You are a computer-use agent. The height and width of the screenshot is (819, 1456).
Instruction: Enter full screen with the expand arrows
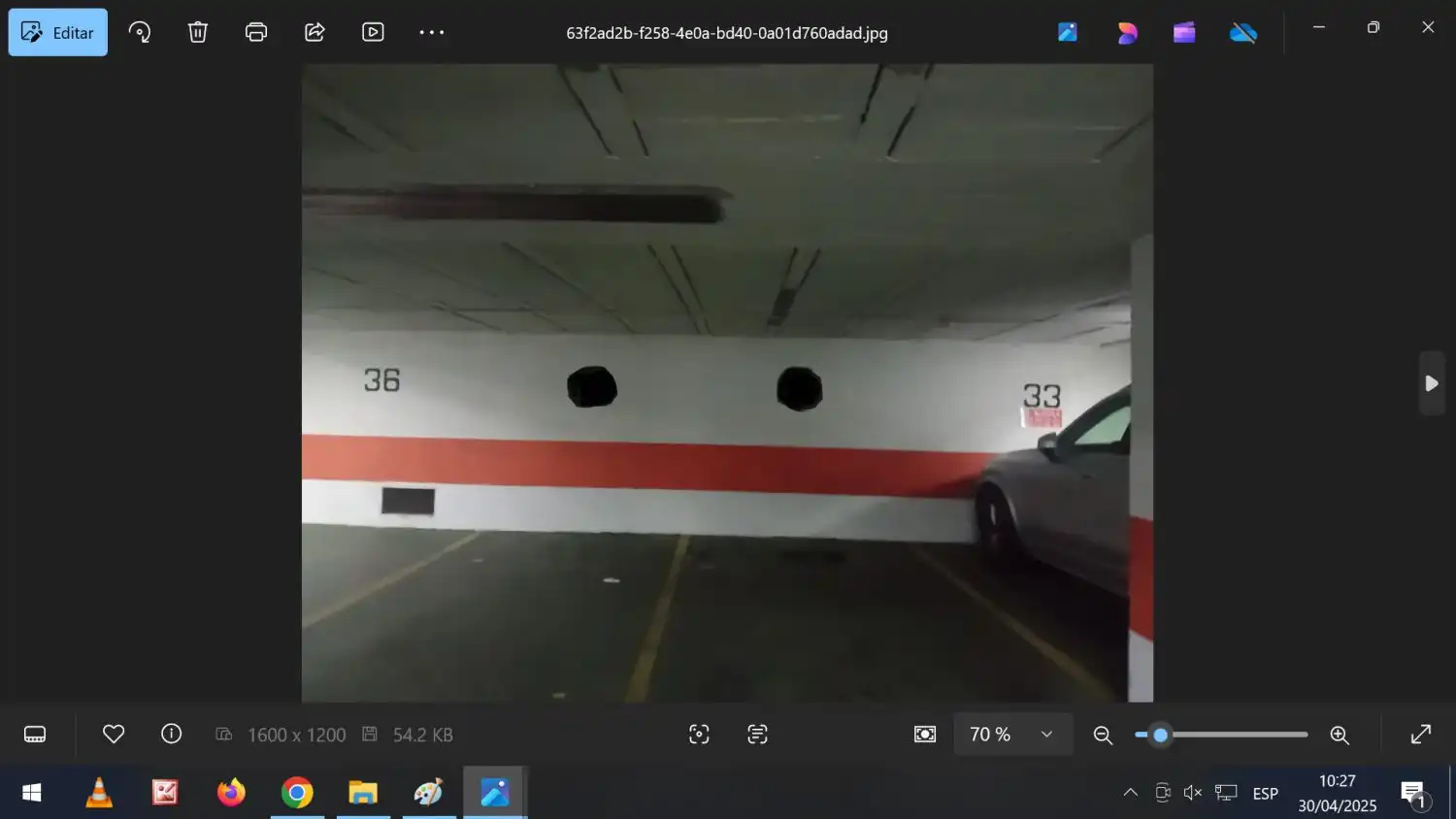[1421, 735]
